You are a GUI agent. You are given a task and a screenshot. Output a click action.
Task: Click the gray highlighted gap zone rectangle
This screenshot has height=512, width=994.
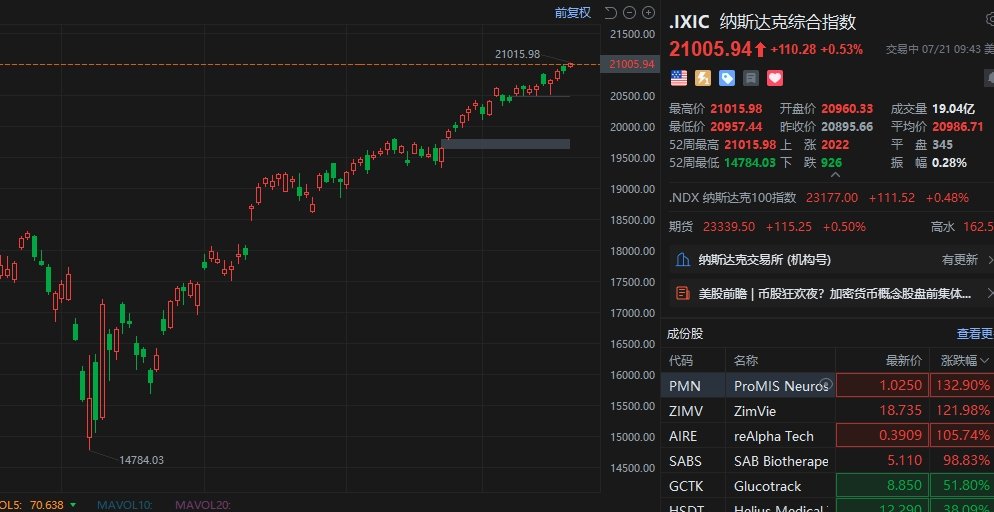tap(505, 144)
